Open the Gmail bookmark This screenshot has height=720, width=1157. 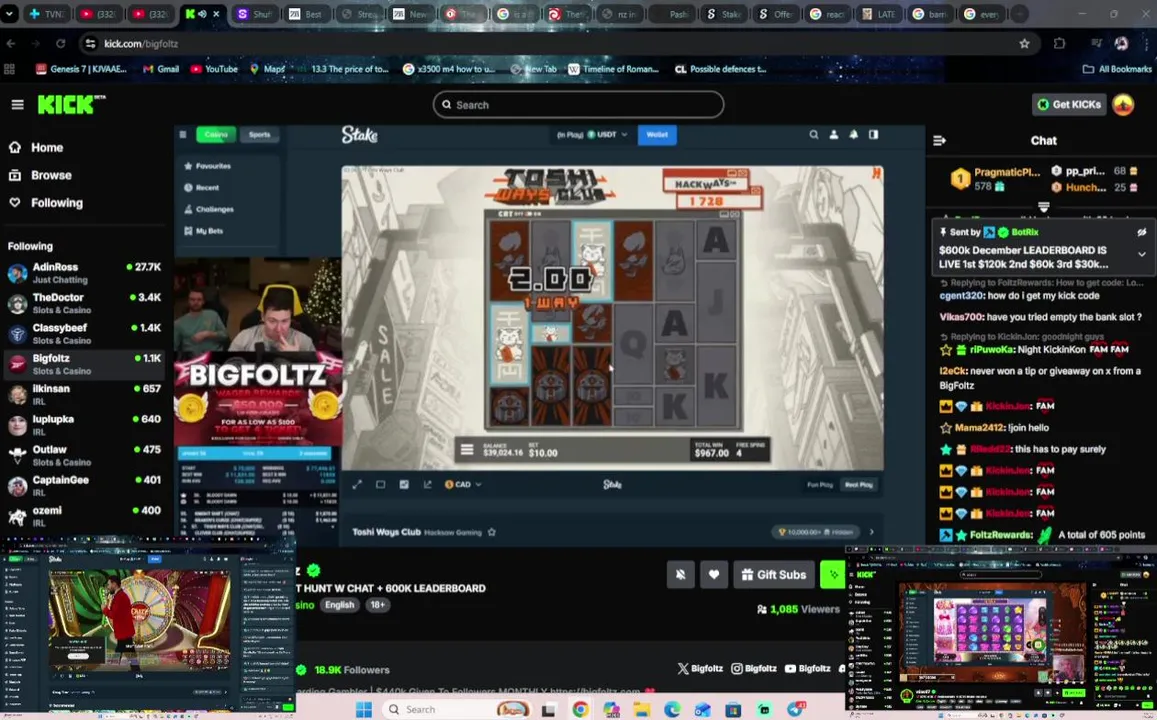161,69
